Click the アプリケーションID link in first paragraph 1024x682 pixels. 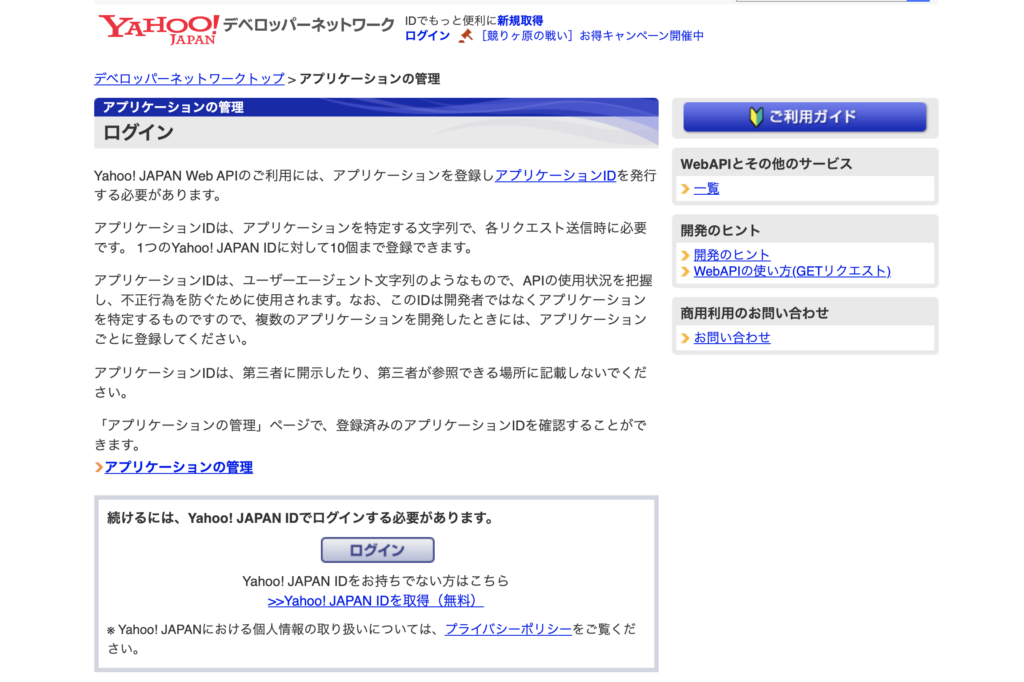pos(555,176)
